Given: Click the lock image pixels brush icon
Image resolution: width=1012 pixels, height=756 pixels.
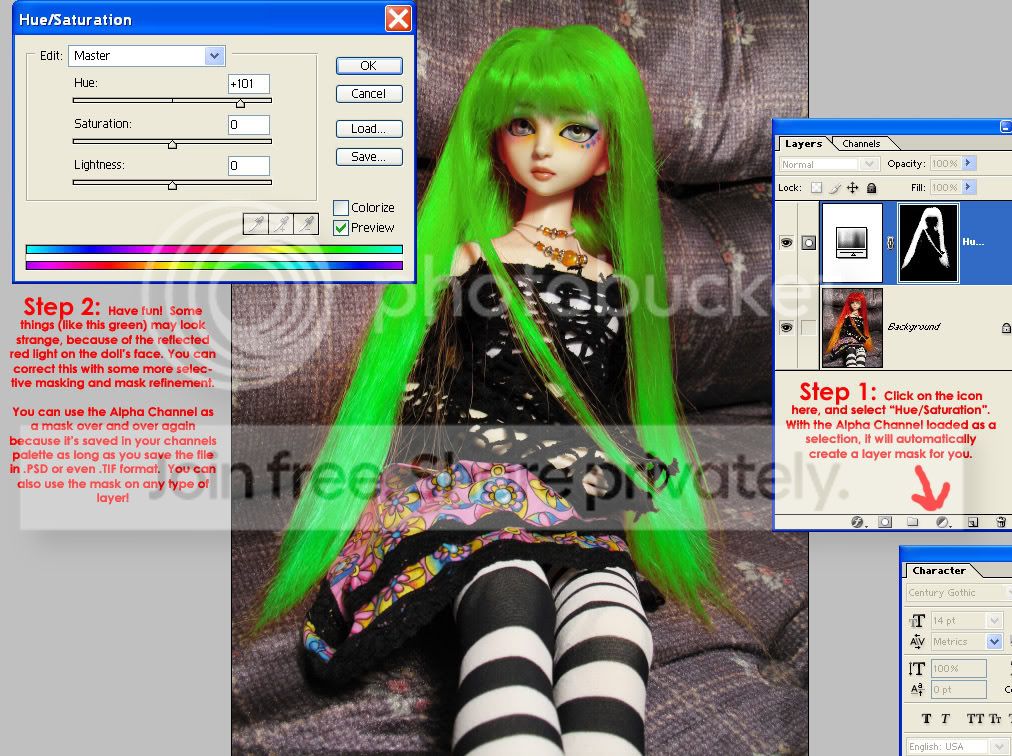Looking at the screenshot, I should (835, 188).
